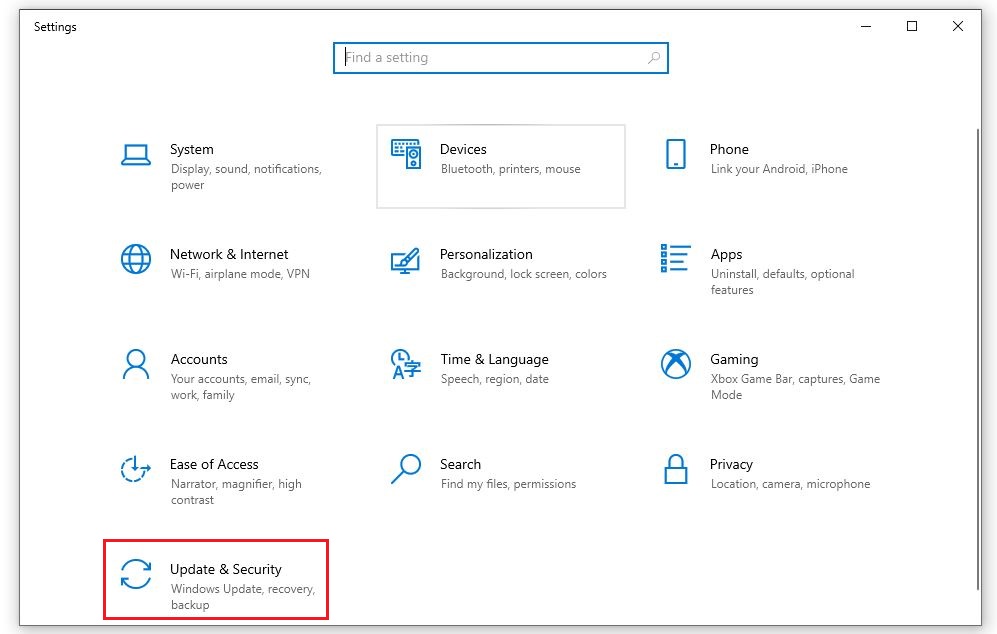This screenshot has width=997, height=634.
Task: Click 'Location, camera, microphone' description
Action: click(x=790, y=484)
